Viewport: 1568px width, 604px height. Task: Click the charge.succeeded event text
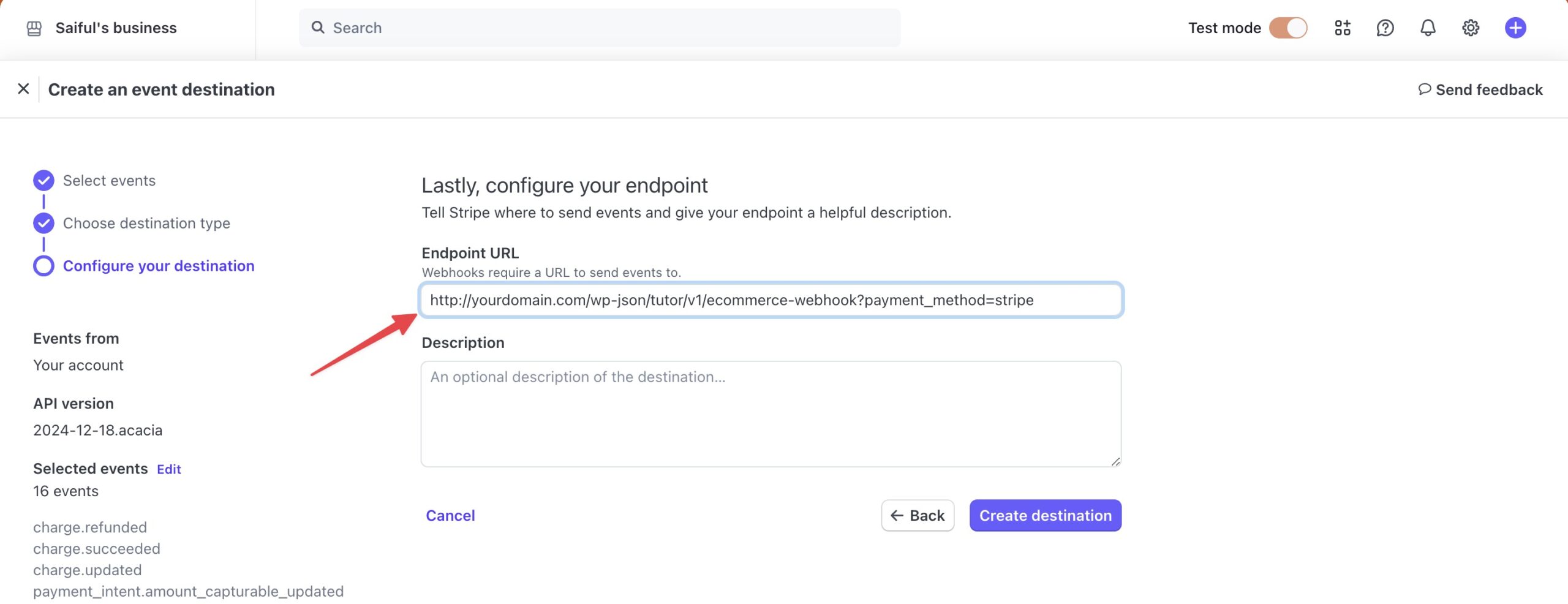[x=97, y=549]
